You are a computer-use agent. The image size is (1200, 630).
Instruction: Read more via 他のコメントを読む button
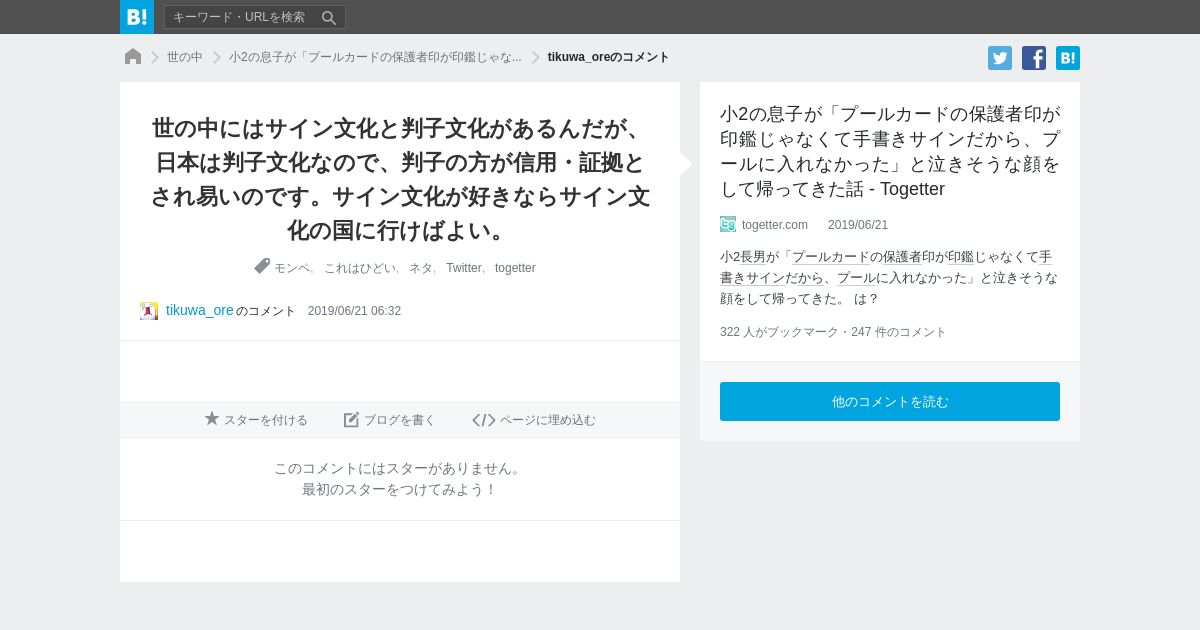pos(890,401)
